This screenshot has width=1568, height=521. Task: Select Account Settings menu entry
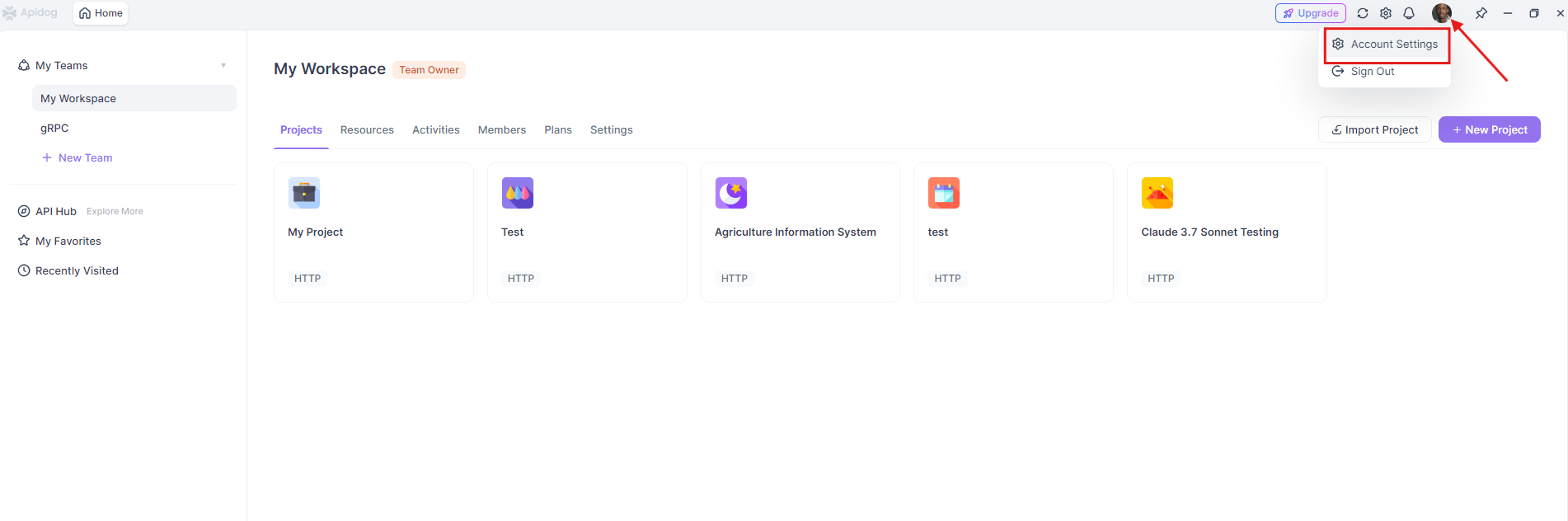[1387, 45]
